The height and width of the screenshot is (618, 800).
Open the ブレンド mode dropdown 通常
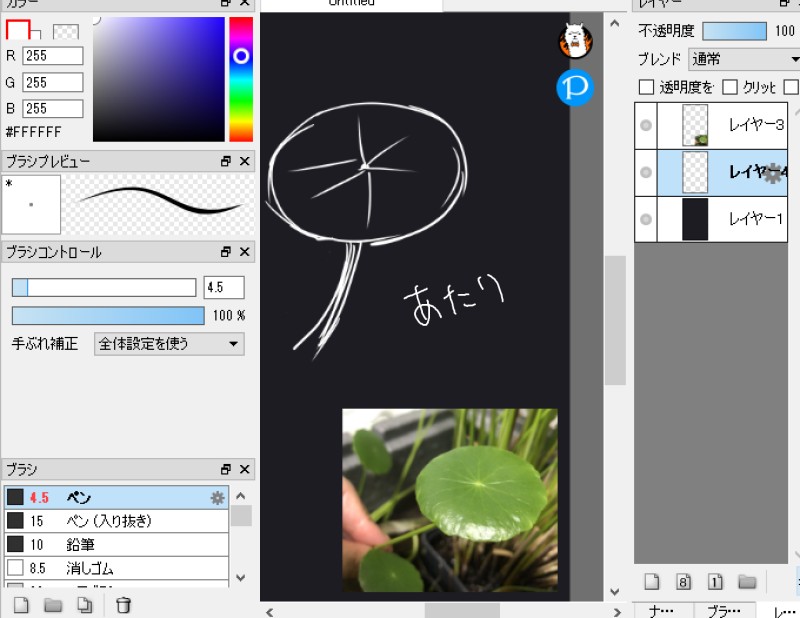pos(745,59)
